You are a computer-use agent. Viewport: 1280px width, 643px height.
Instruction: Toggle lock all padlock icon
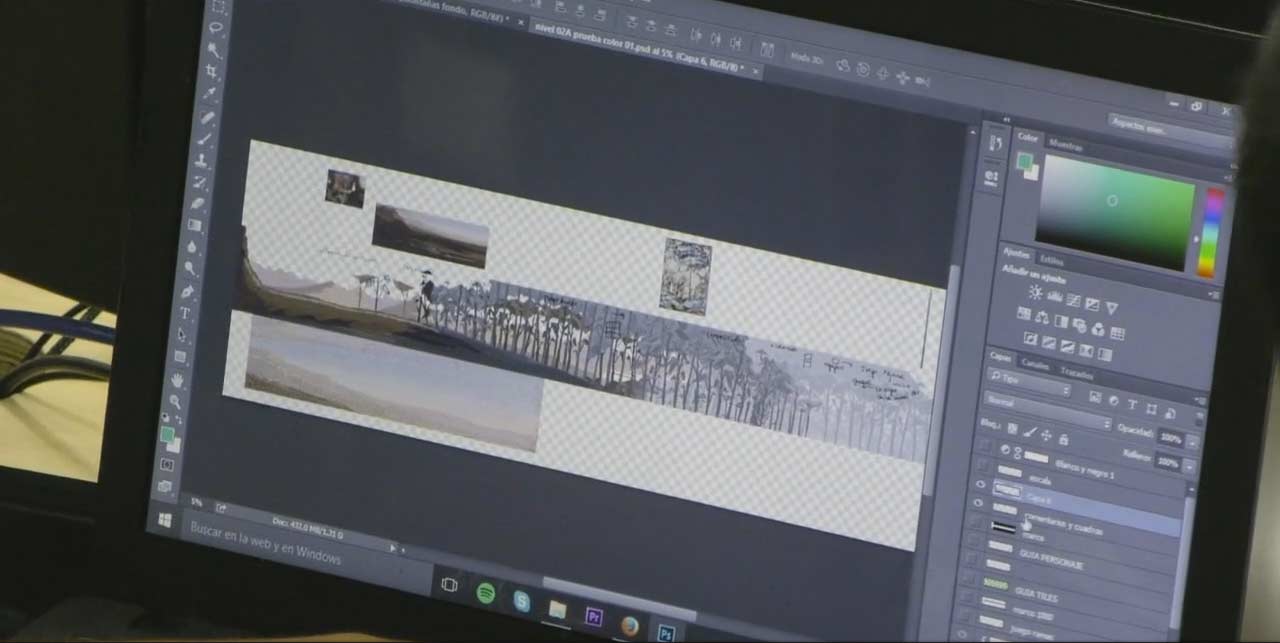(1063, 439)
